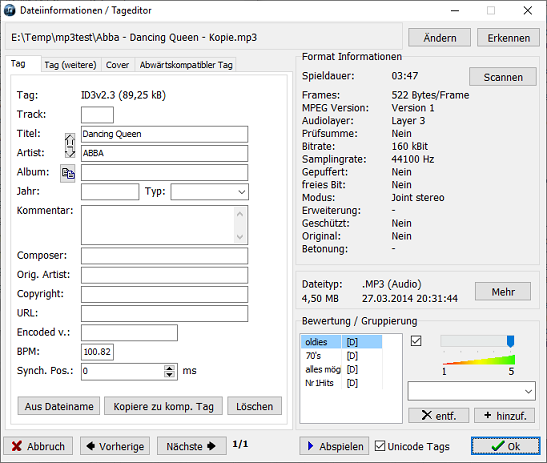This screenshot has width=547, height=463.
Task: Play the file with Abspielen
Action: coord(334,446)
